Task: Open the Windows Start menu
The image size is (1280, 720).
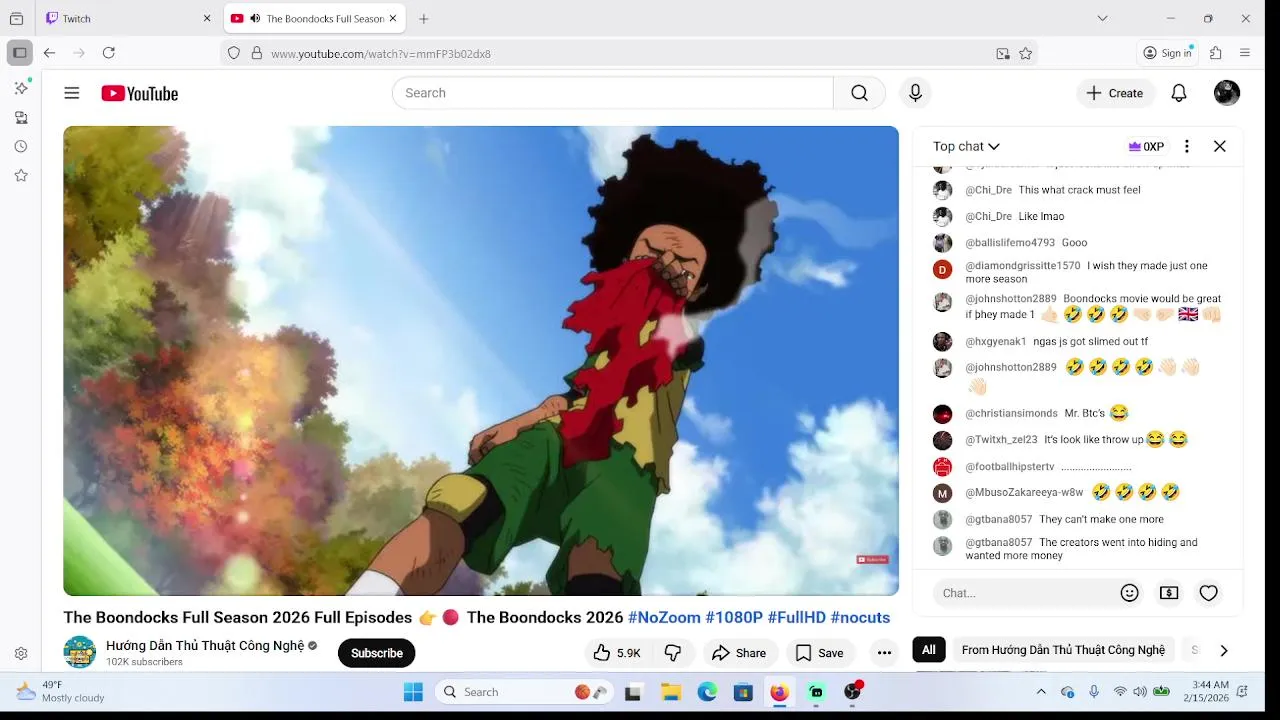Action: (x=413, y=692)
